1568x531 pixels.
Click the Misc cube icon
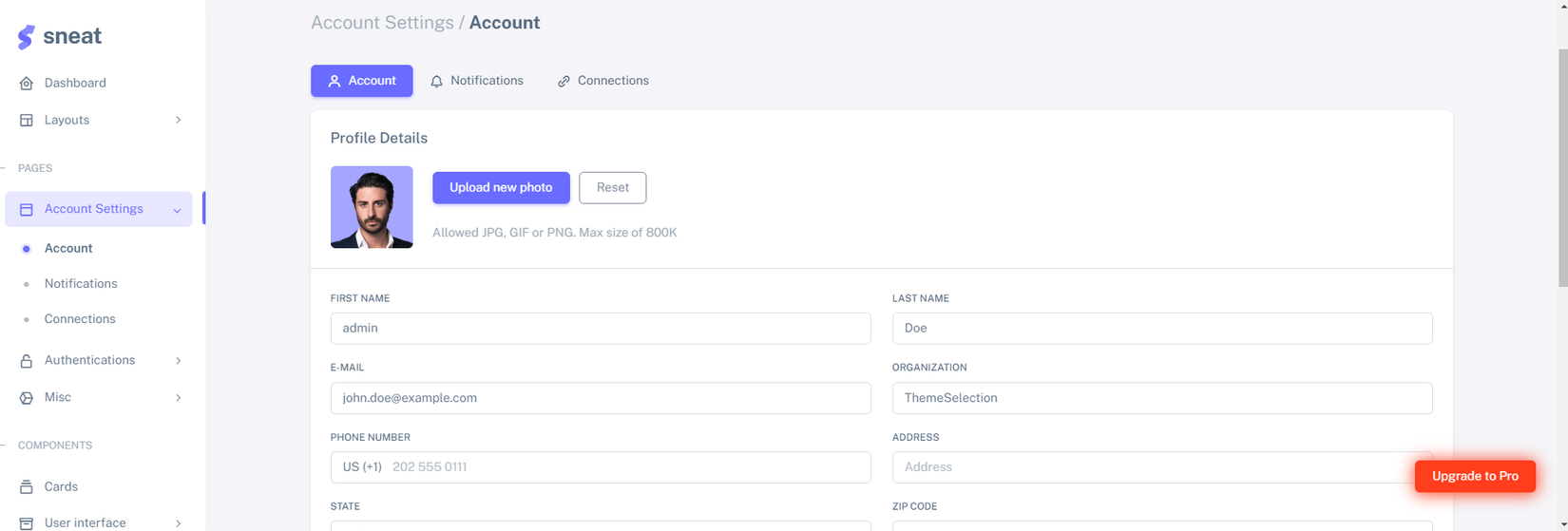coord(27,398)
